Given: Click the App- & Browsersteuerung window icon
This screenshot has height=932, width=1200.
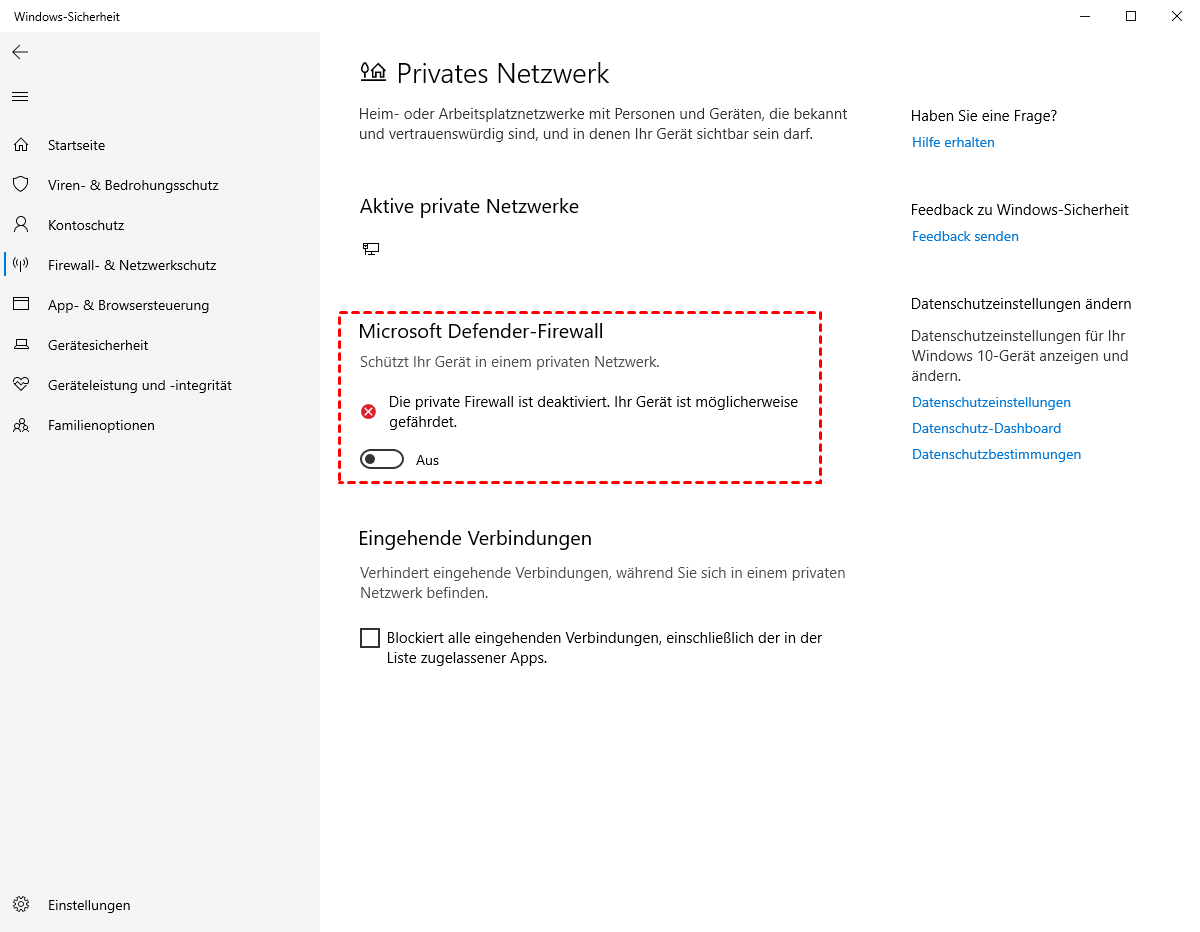Looking at the screenshot, I should pyautogui.click(x=21, y=305).
